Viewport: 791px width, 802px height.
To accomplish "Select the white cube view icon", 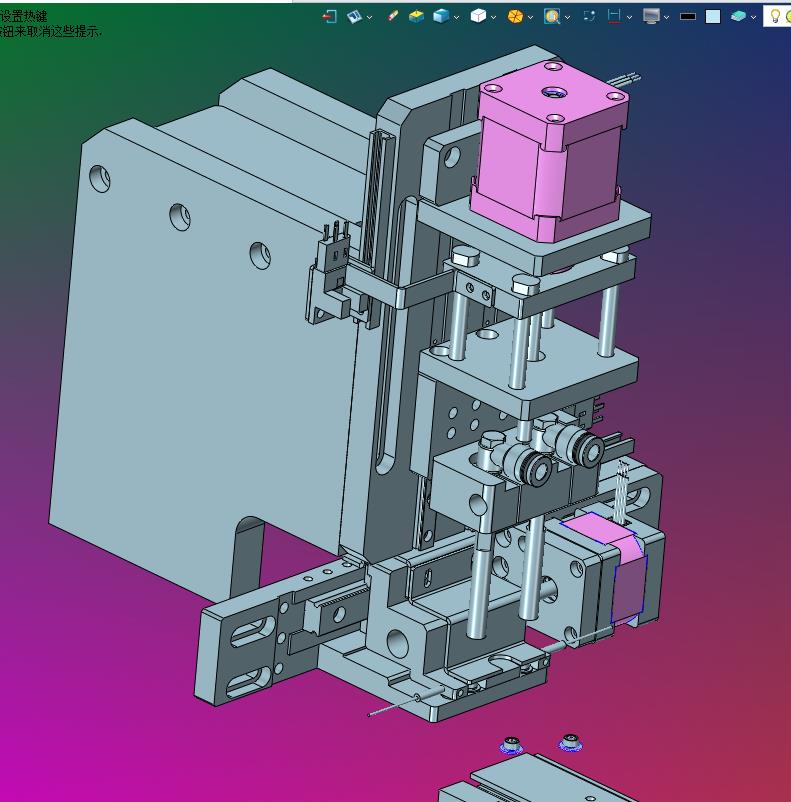I will pyautogui.click(x=478, y=17).
